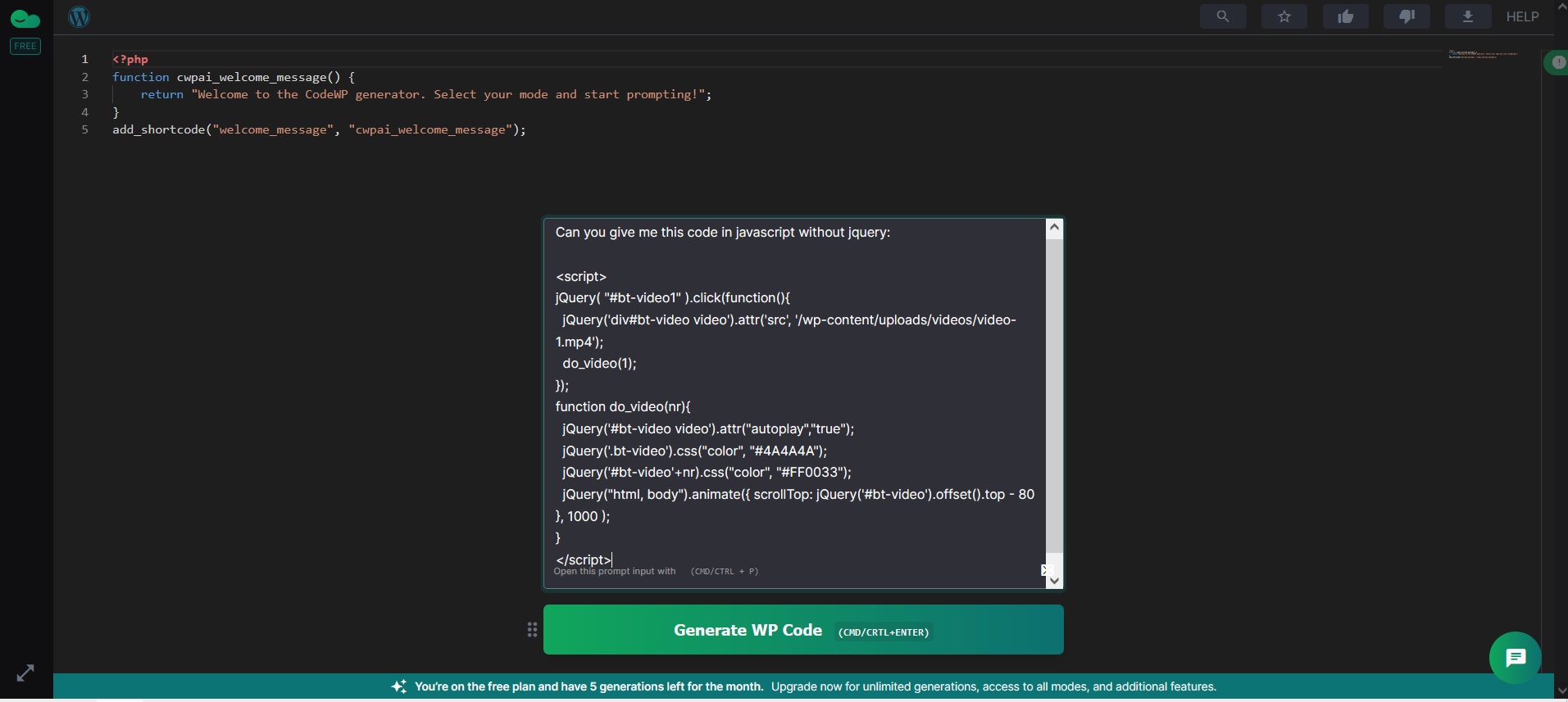Screen dimensions: 1568x702
Task: Click the prompt textarea scrollbar thumb
Action: pyautogui.click(x=1055, y=396)
